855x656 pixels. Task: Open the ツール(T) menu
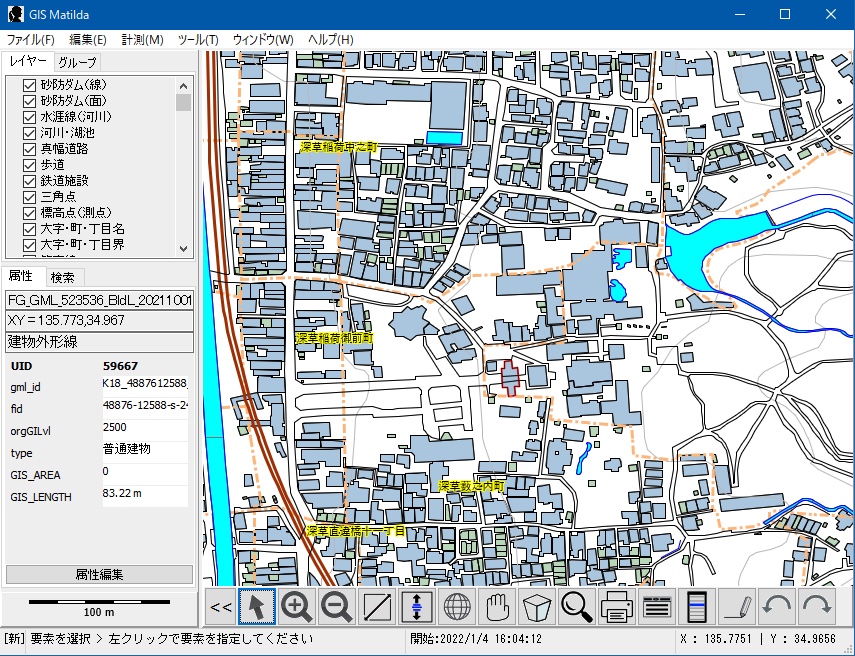[197, 39]
